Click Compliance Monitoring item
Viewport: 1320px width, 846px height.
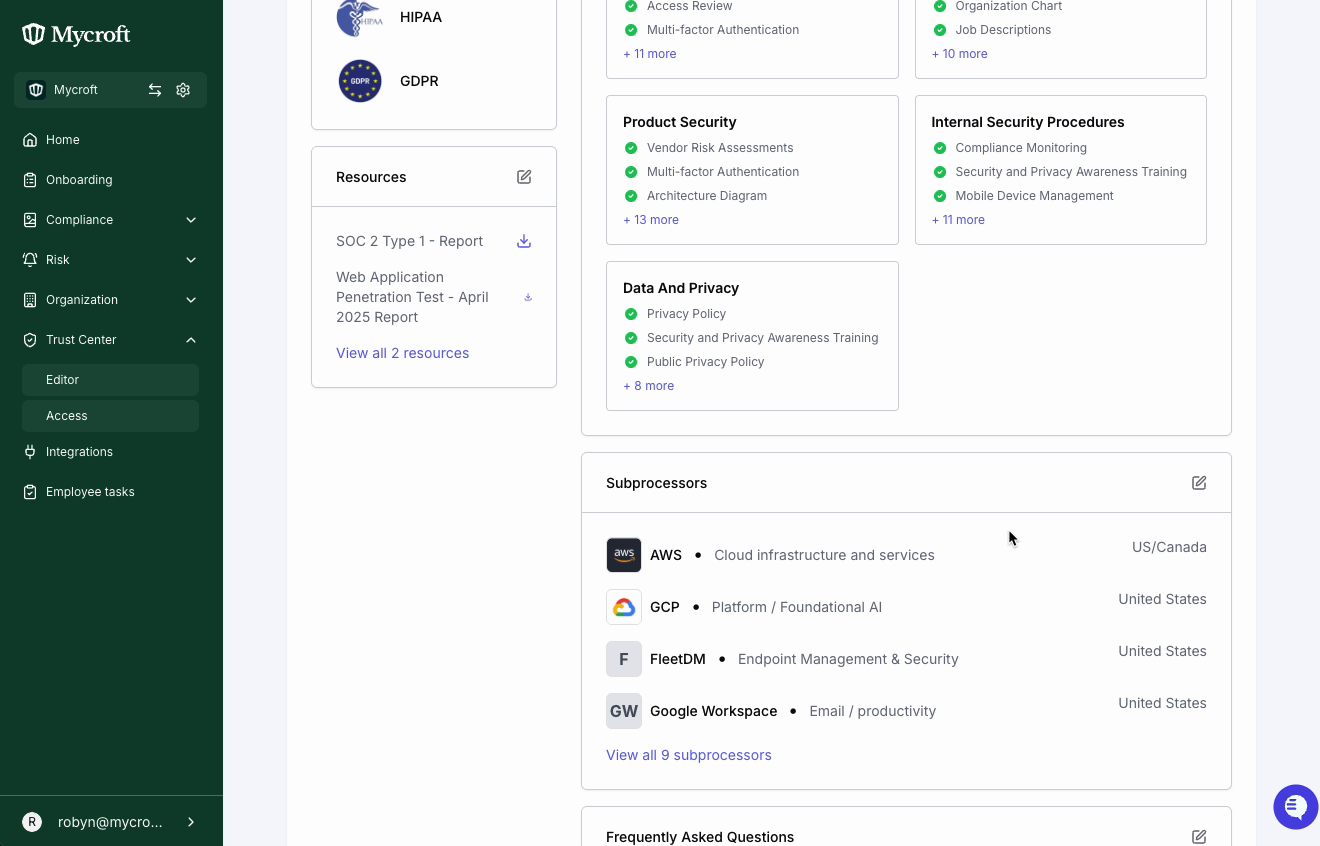click(x=1021, y=148)
